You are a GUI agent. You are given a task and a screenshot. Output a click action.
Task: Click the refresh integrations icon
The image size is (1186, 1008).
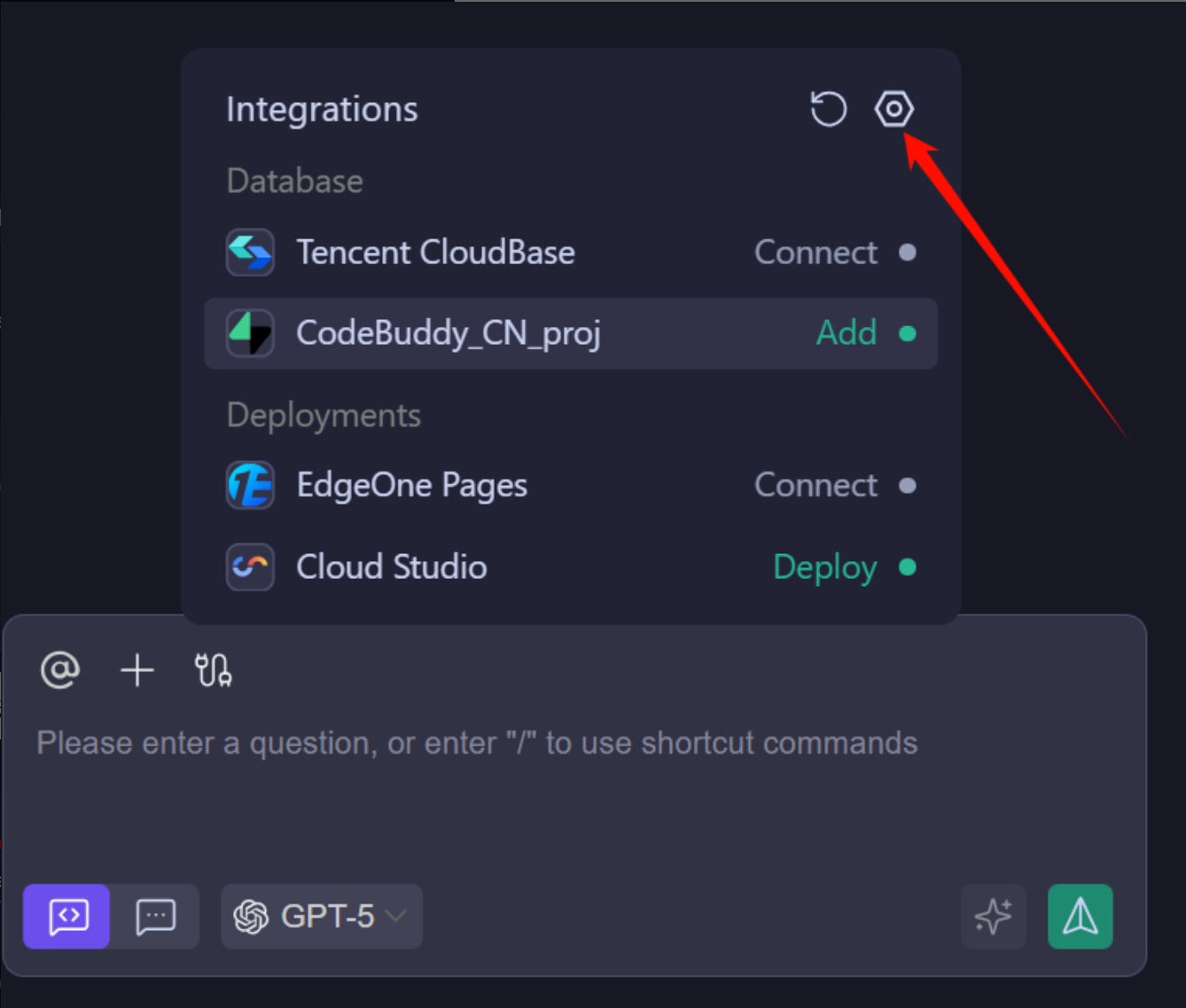828,109
